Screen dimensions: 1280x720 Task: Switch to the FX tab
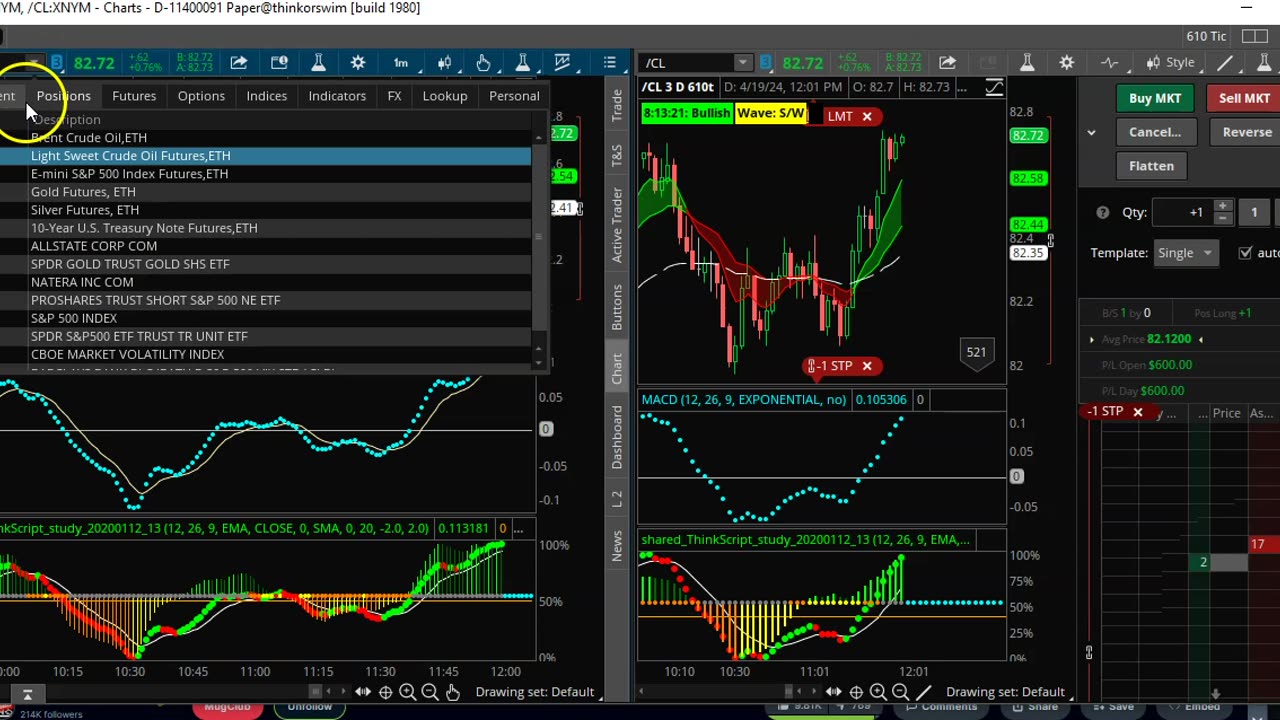coord(394,96)
